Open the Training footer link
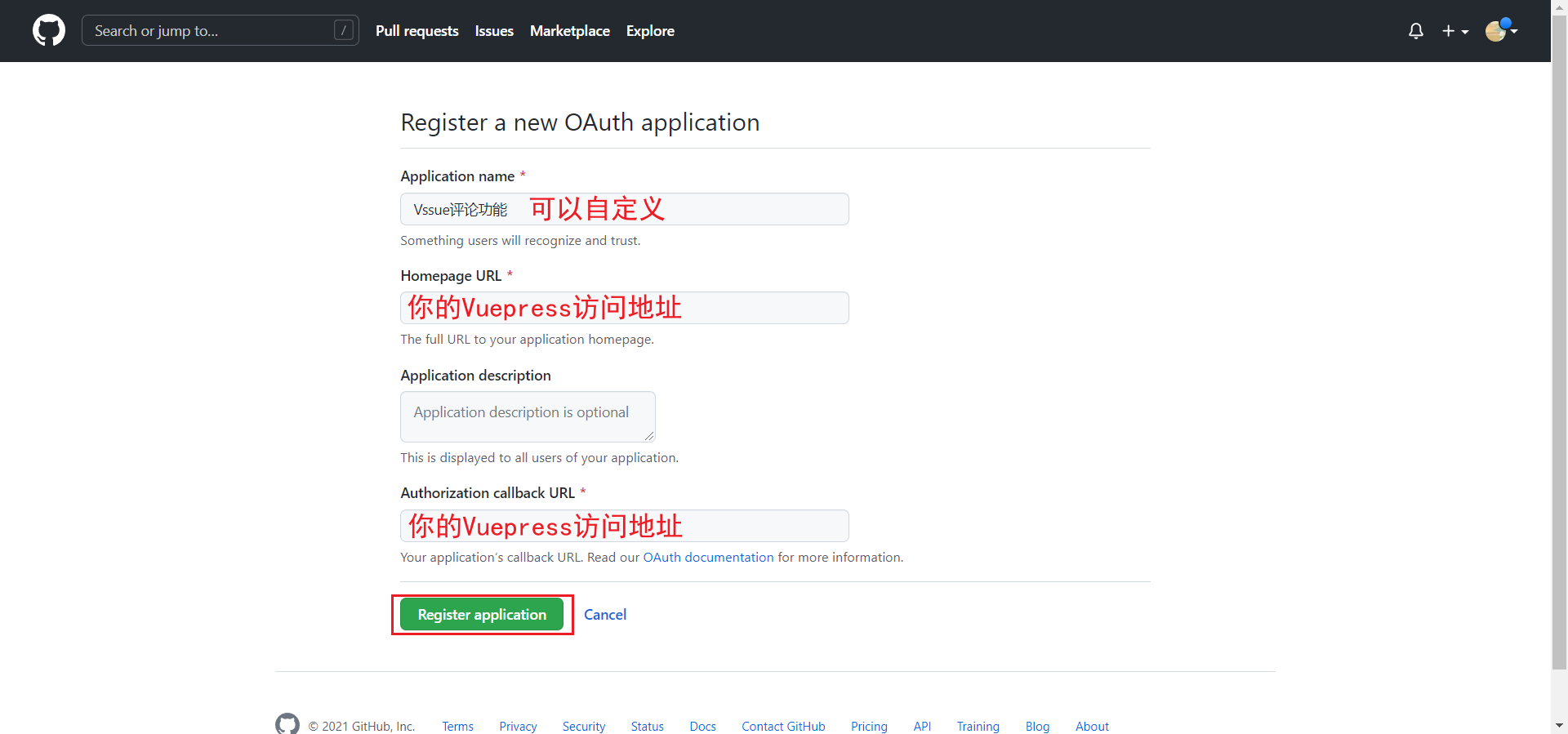The width and height of the screenshot is (1568, 734). [978, 726]
